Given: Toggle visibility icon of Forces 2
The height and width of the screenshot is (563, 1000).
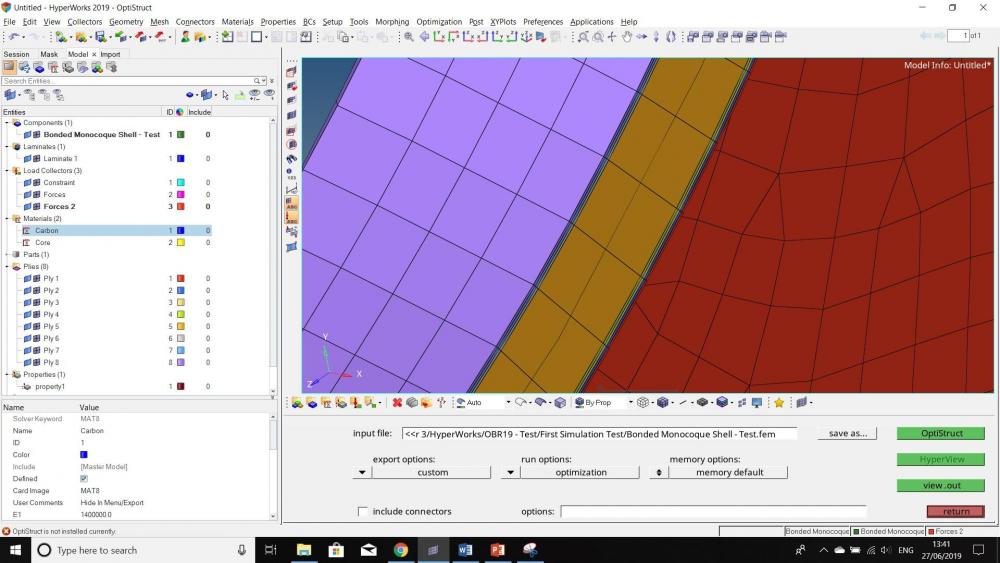Looking at the screenshot, I should pyautogui.click(x=27, y=207).
